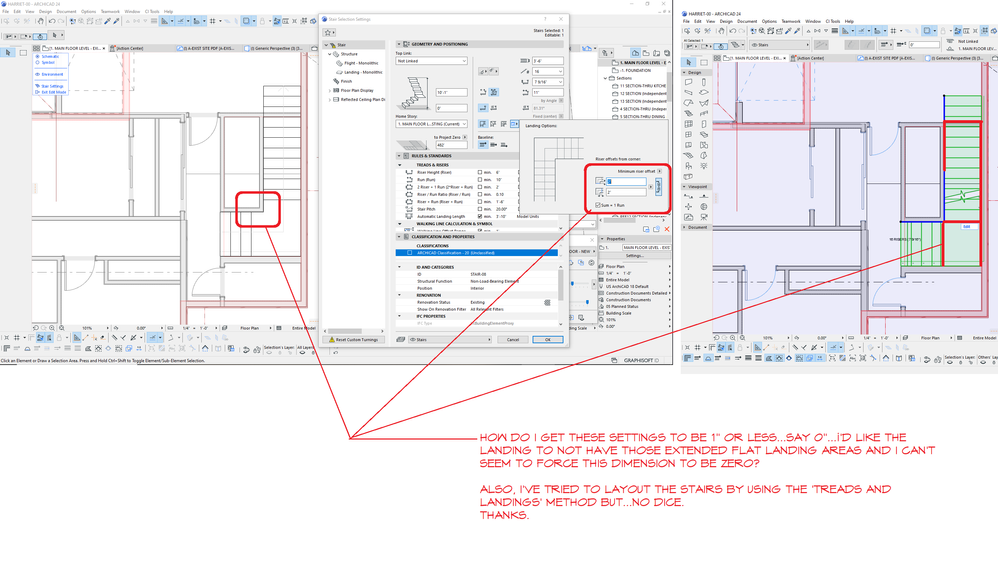
Task: Click Settings... button in Properties panel
Action: pos(635,255)
